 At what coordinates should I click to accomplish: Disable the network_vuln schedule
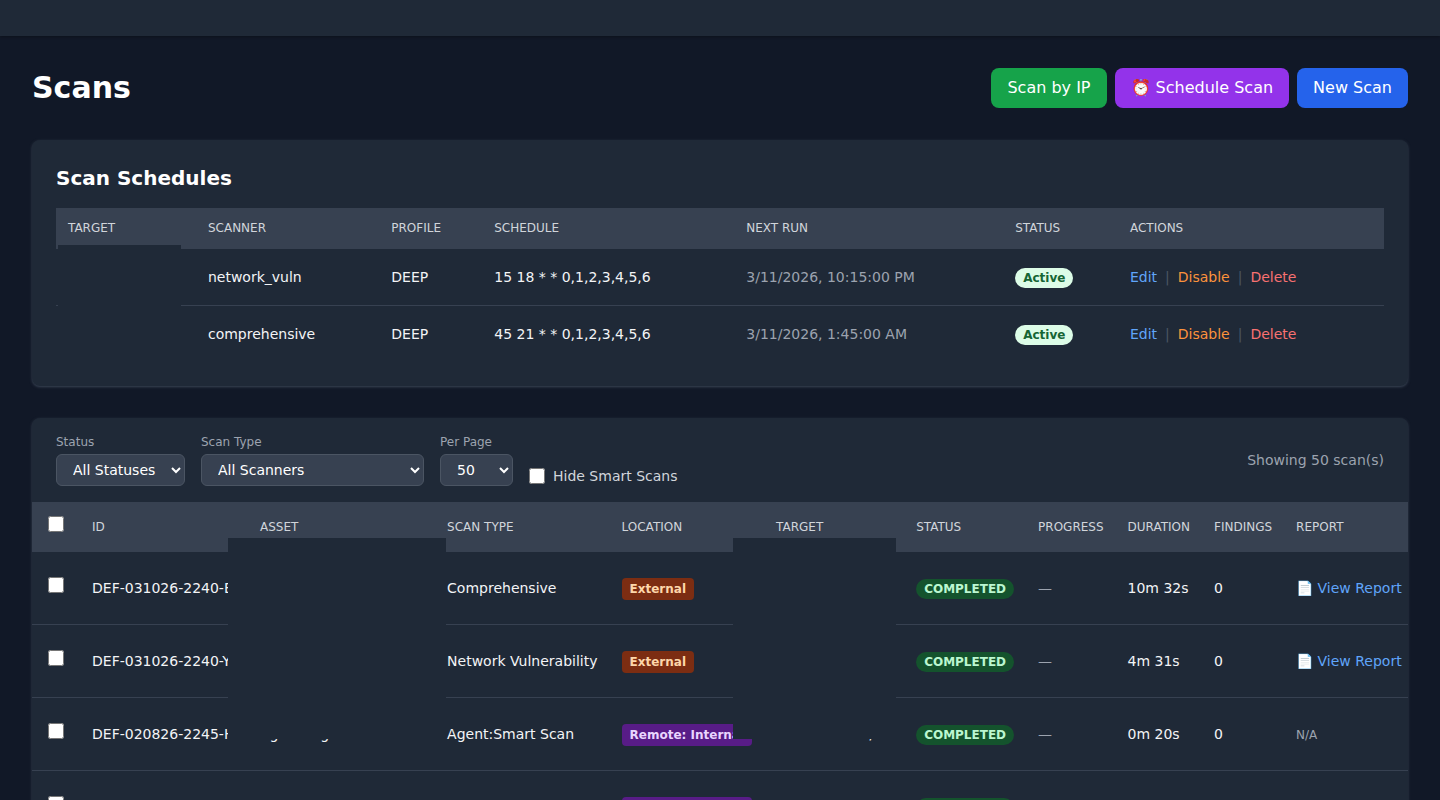pyautogui.click(x=1203, y=277)
